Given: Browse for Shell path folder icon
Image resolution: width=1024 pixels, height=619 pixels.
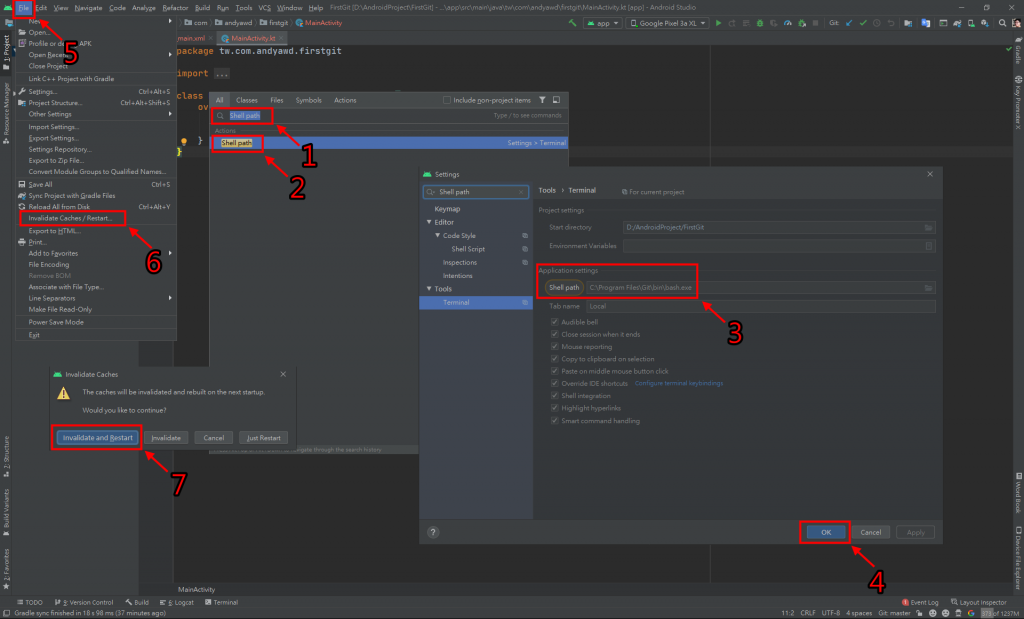Looking at the screenshot, I should click(928, 287).
